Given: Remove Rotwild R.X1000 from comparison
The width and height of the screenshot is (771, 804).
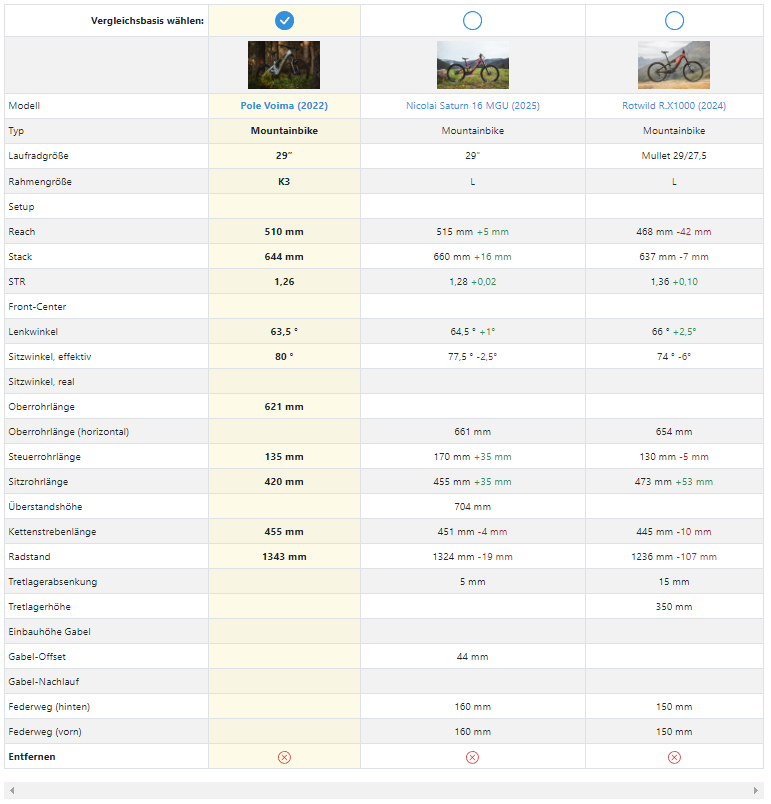Looking at the screenshot, I should point(674,757).
